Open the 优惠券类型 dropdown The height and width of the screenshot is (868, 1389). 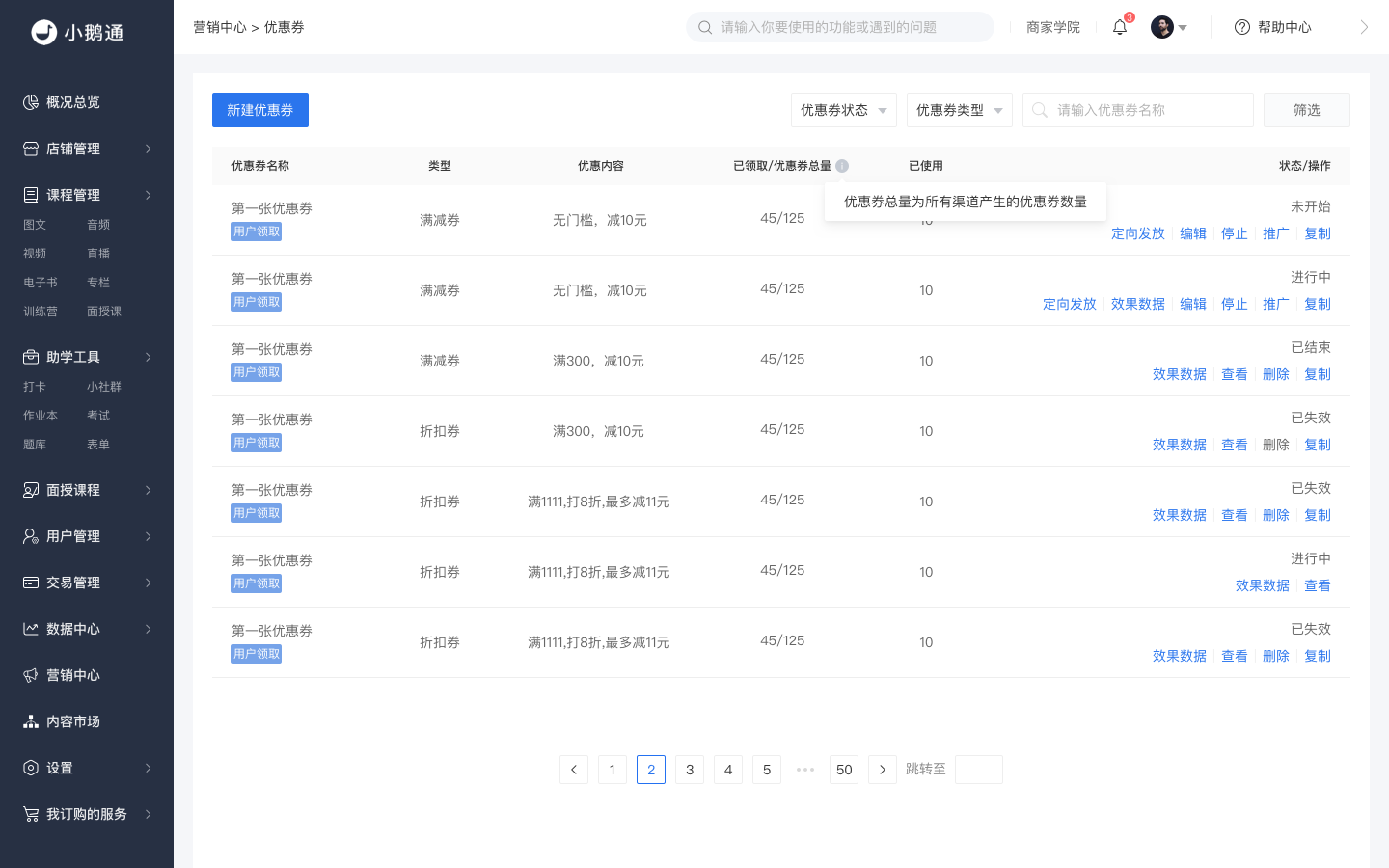[960, 110]
